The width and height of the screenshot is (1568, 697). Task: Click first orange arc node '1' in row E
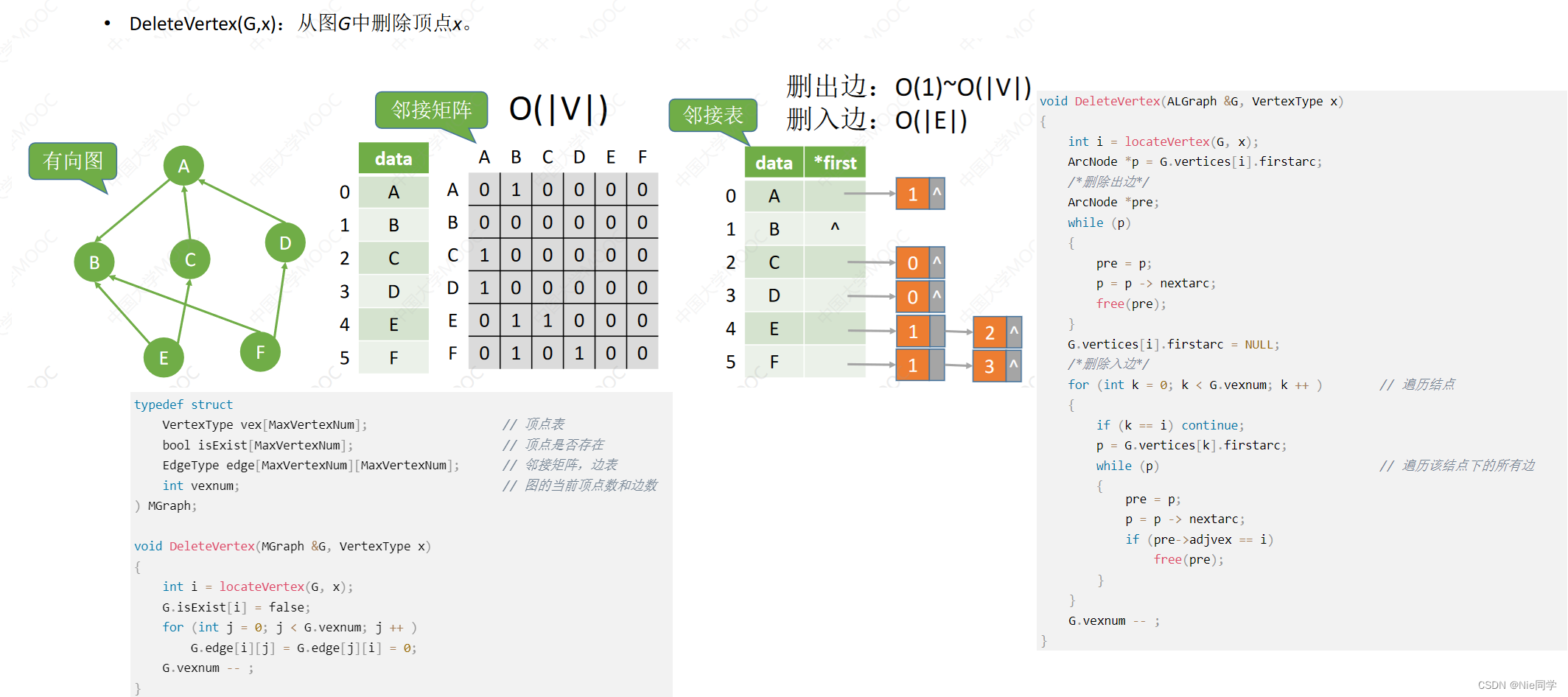coord(913,332)
